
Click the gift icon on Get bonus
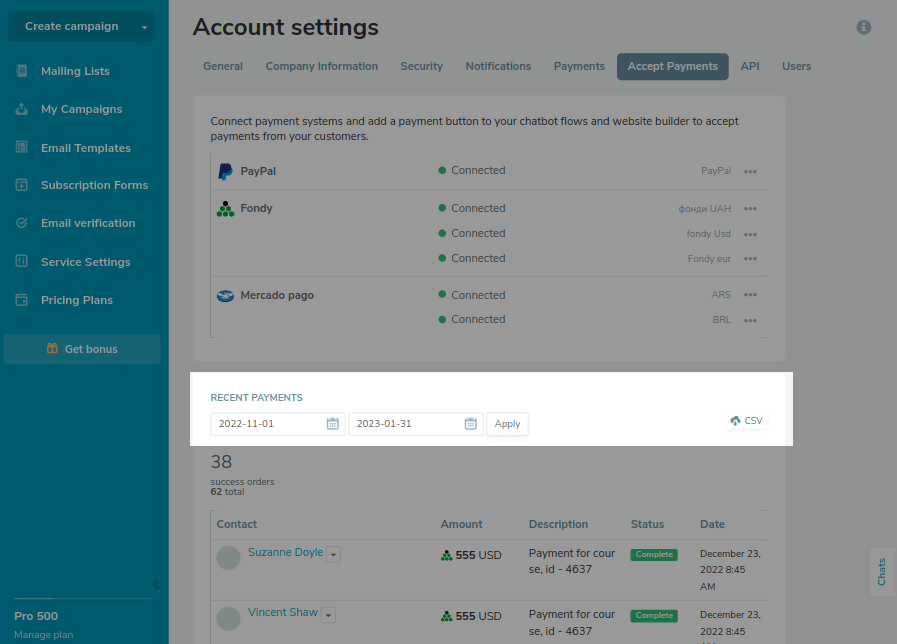pos(53,349)
